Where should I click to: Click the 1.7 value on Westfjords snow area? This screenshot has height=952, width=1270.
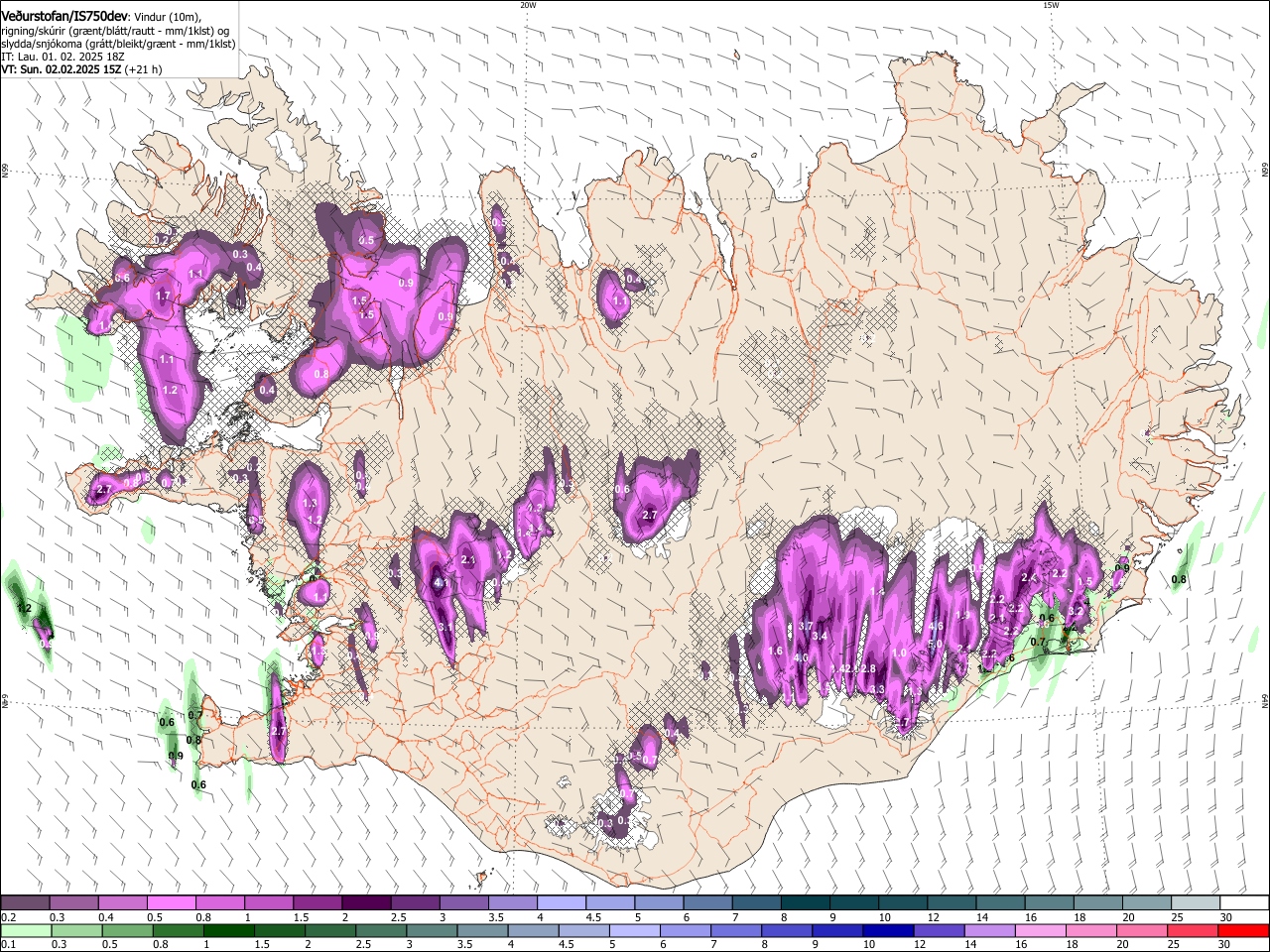(164, 296)
